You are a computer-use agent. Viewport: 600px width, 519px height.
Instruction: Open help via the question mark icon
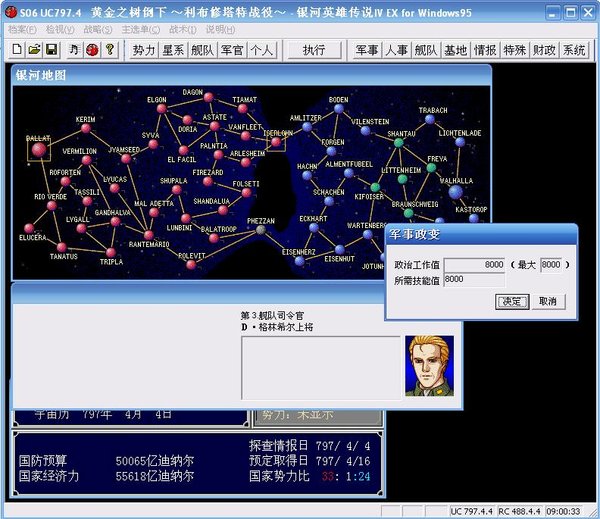coord(109,50)
